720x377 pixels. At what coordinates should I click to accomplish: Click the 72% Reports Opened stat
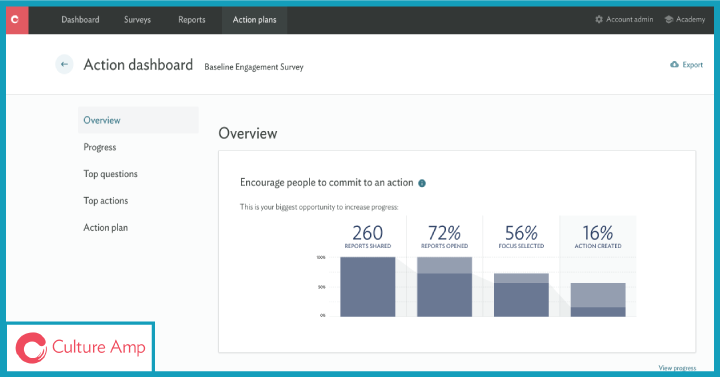444,236
